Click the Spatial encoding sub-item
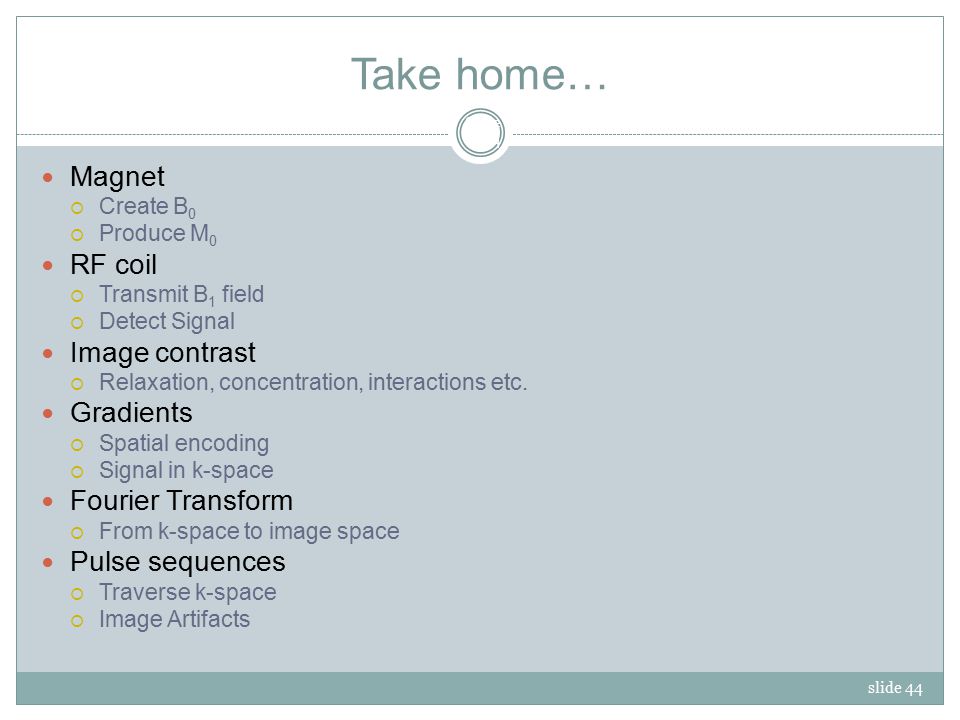The width and height of the screenshot is (960, 720). pyautogui.click(x=184, y=443)
